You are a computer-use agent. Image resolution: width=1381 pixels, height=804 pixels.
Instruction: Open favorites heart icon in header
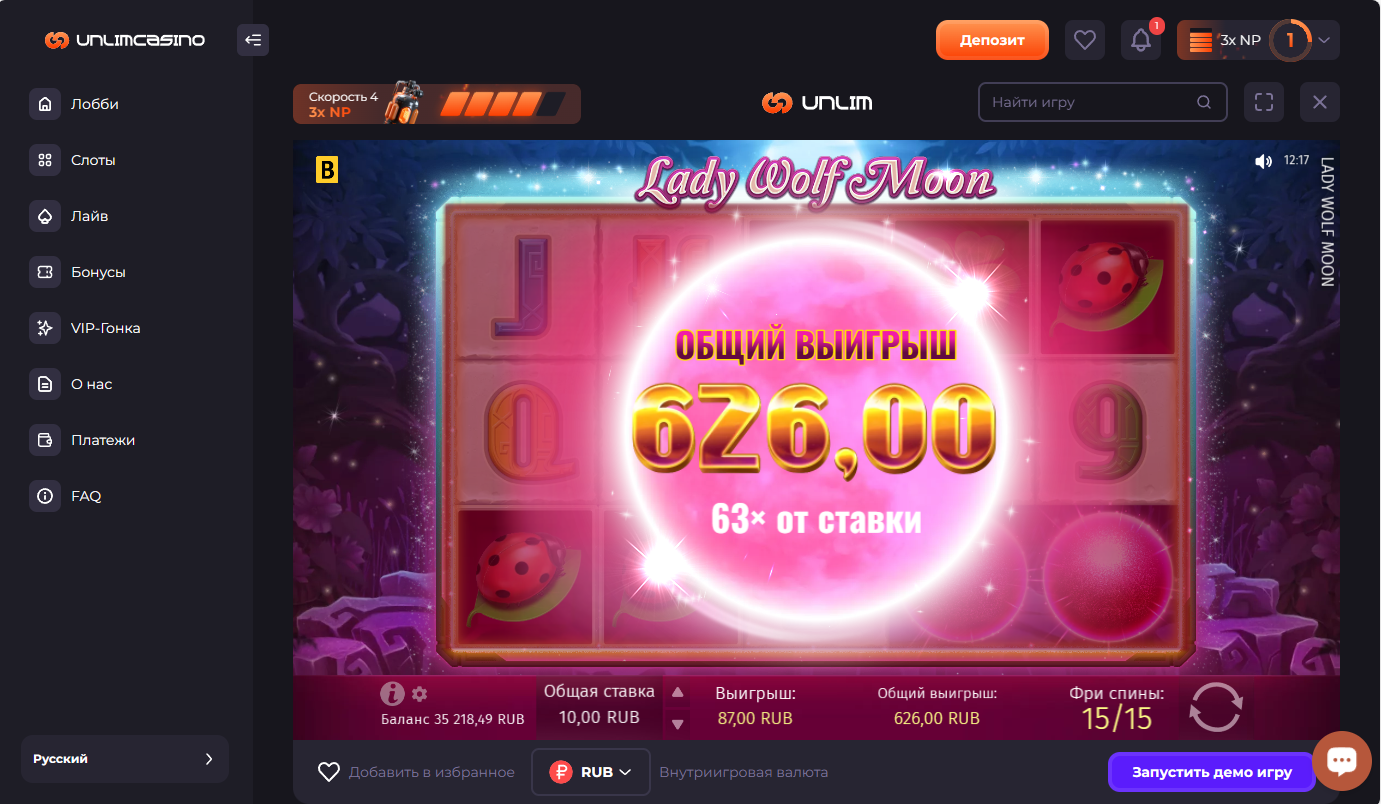tap(1085, 40)
